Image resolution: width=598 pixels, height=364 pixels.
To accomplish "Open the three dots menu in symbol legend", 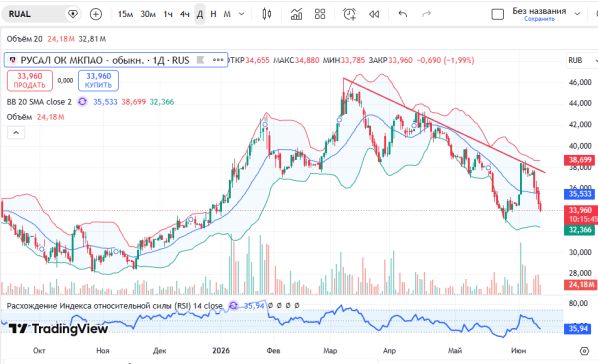I will point(218,60).
